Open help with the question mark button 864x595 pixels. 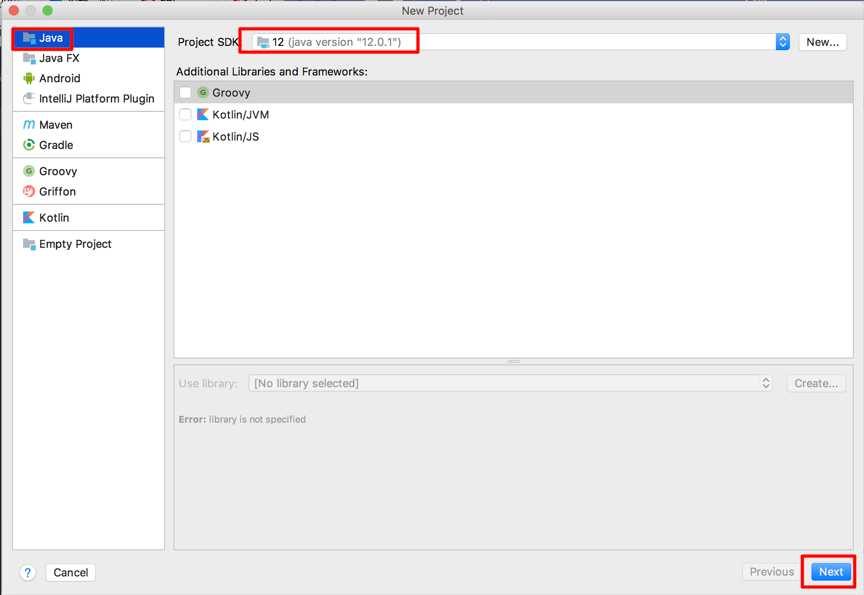click(28, 572)
